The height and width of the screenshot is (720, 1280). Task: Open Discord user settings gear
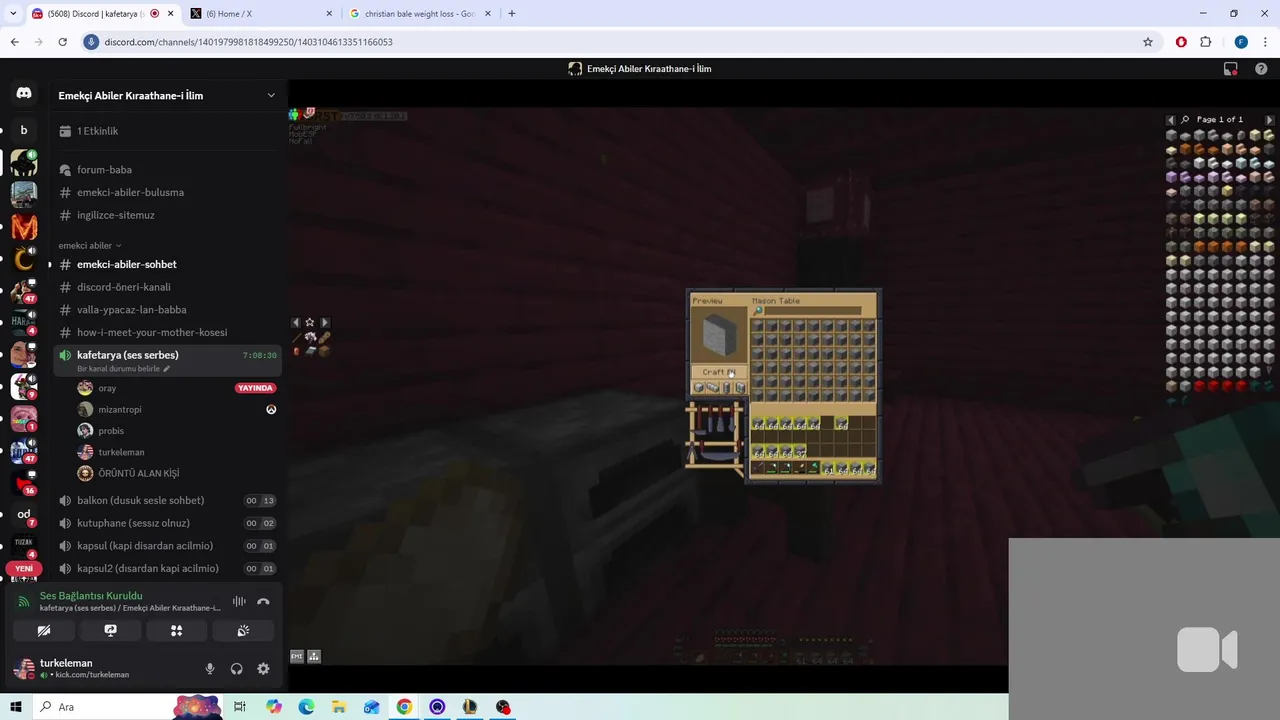pyautogui.click(x=263, y=669)
